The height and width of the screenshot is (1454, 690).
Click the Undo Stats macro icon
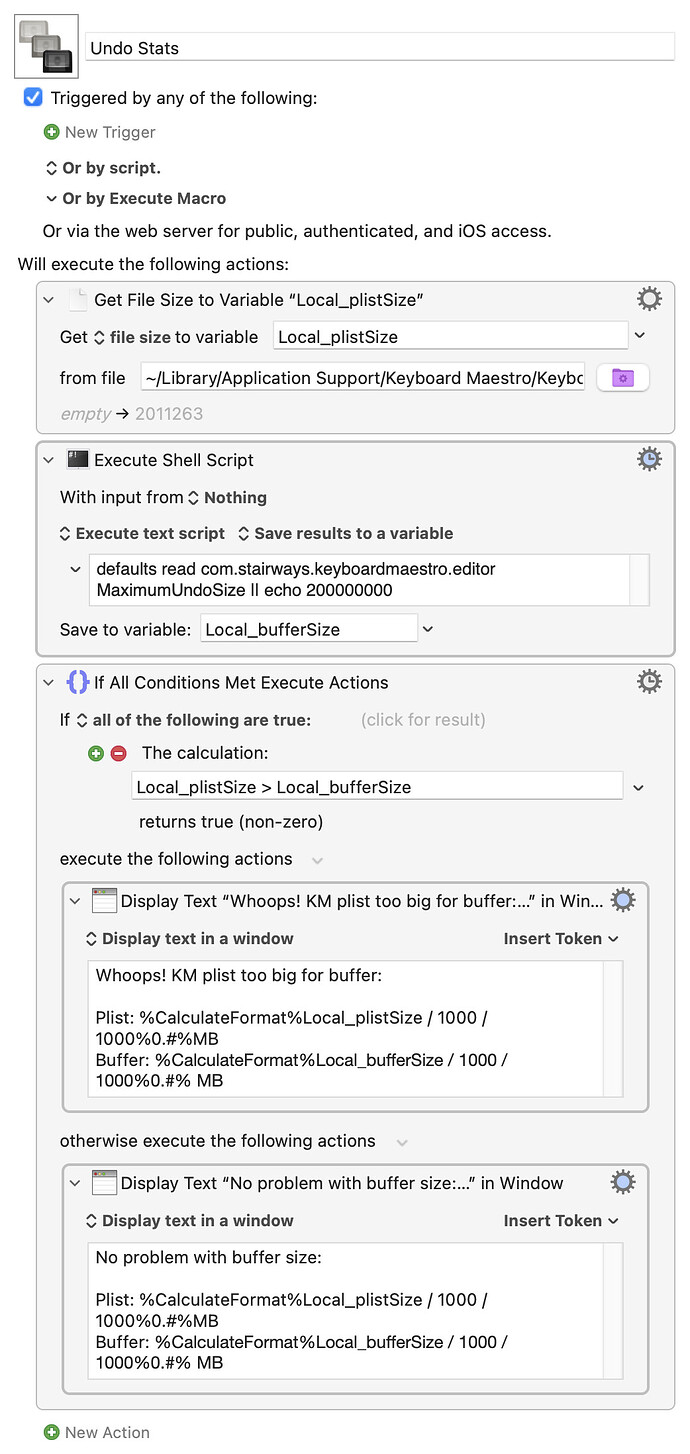[46, 46]
